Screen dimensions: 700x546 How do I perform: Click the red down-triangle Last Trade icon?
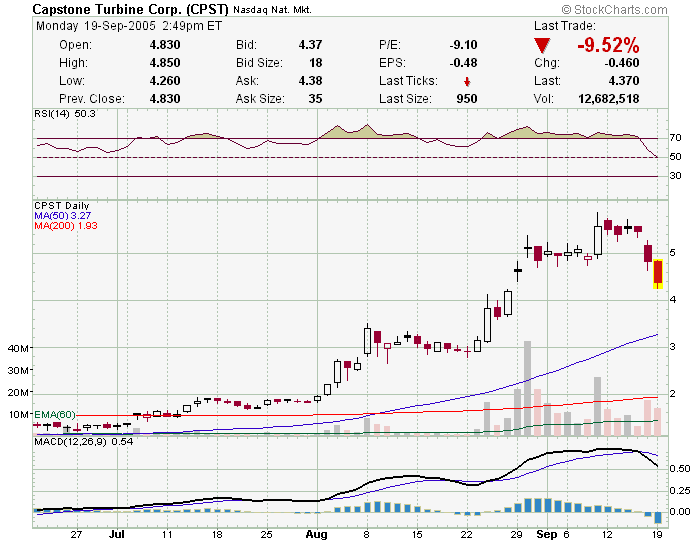pos(542,46)
